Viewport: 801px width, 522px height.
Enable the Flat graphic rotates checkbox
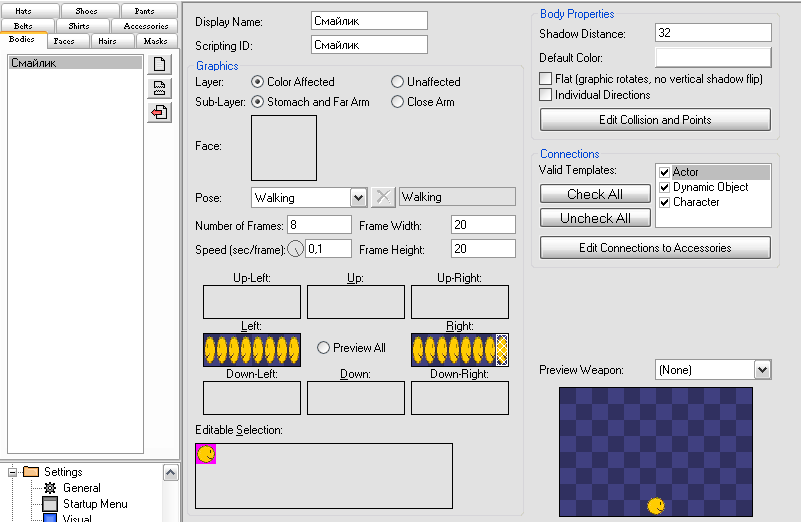tap(546, 79)
